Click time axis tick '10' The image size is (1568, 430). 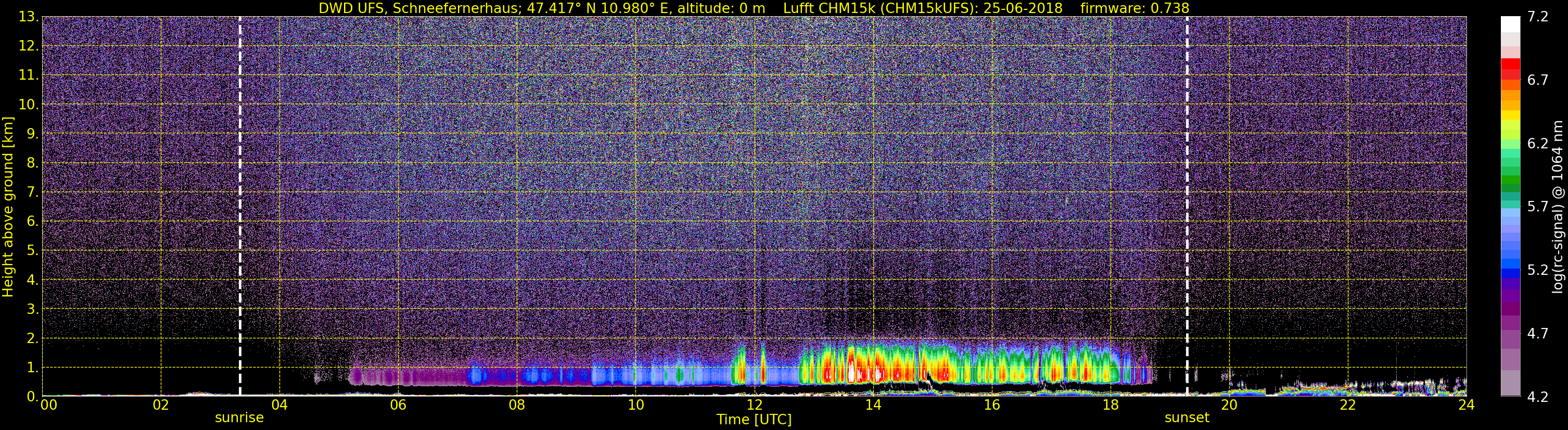[x=635, y=405]
